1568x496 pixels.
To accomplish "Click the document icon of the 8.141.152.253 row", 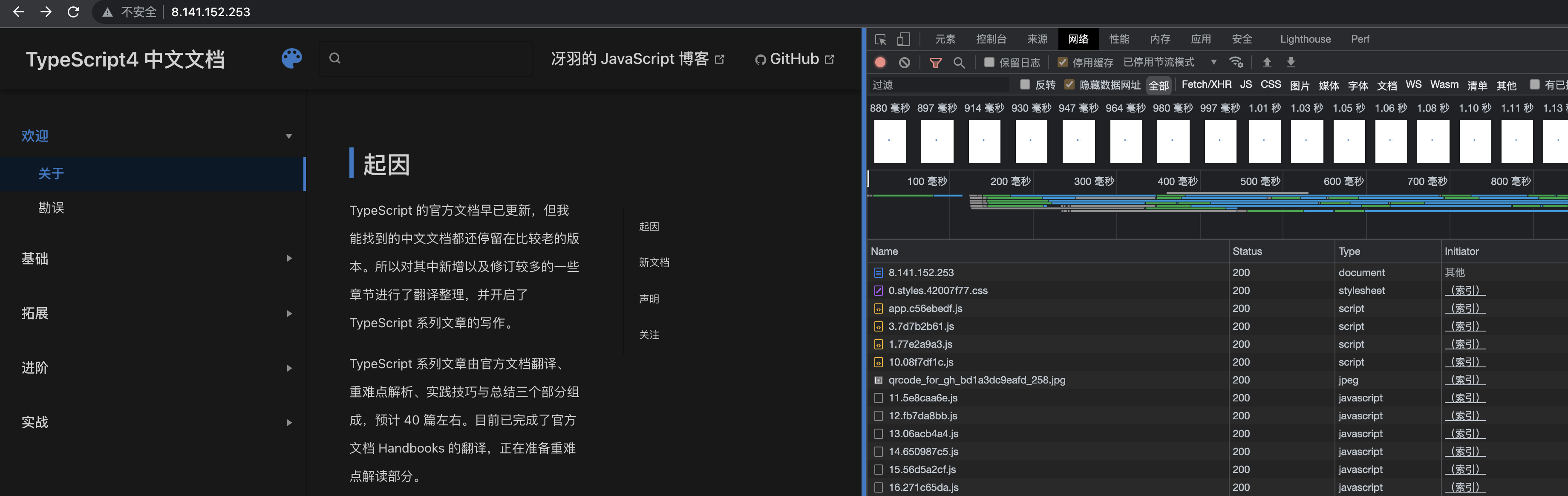I will (x=878, y=273).
